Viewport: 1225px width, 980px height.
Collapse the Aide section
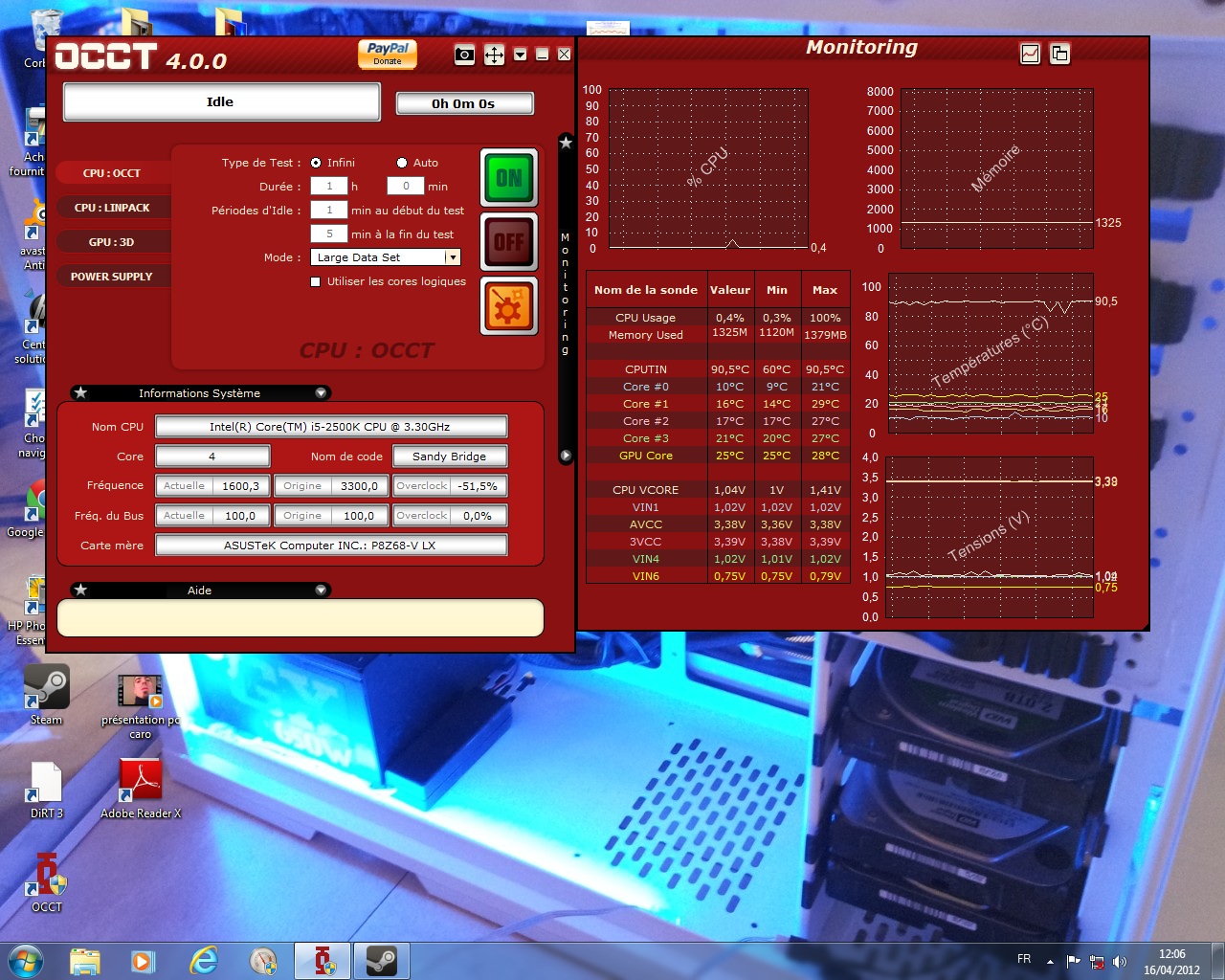(321, 590)
